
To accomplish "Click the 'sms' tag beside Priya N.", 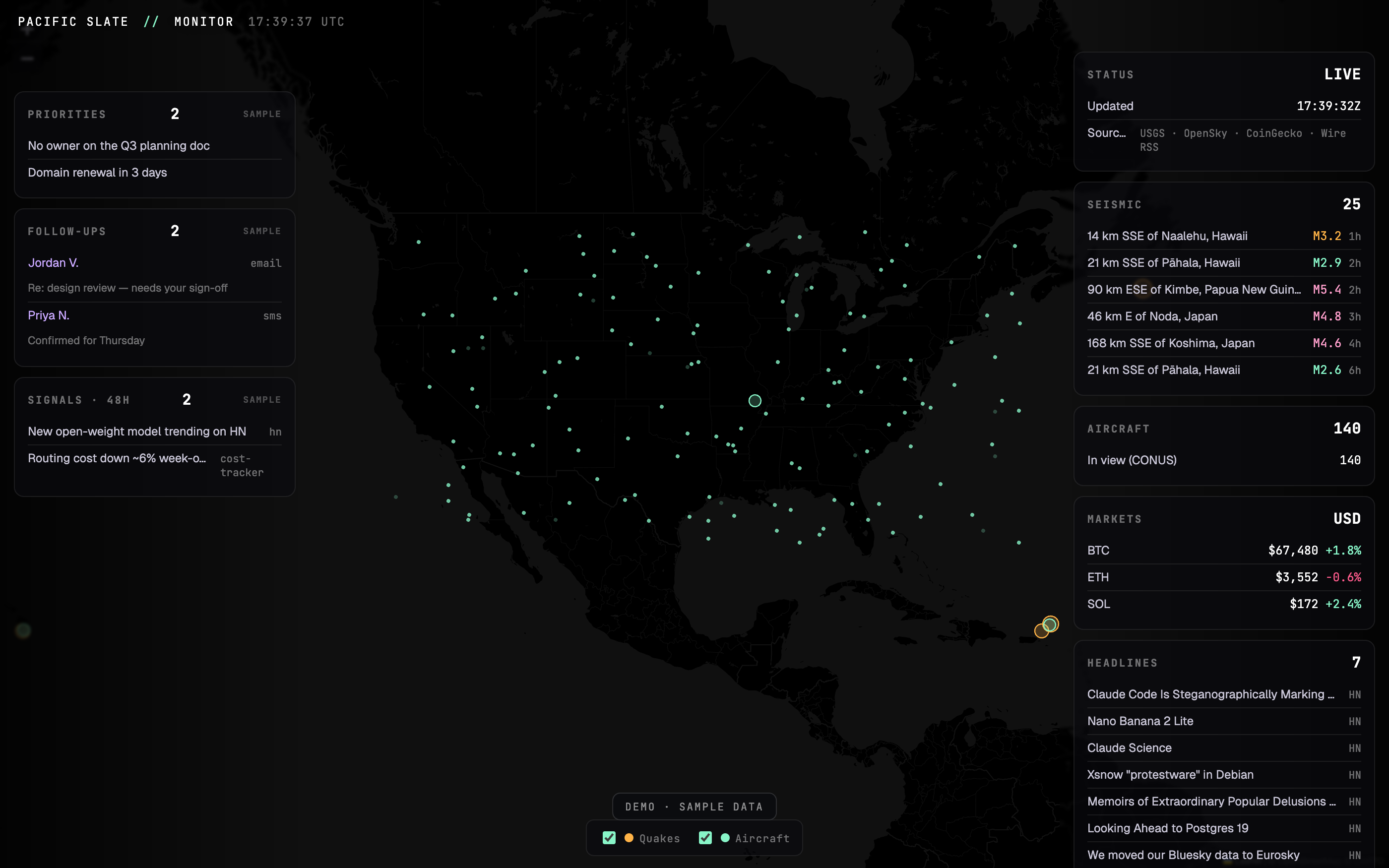I will pyautogui.click(x=272, y=316).
